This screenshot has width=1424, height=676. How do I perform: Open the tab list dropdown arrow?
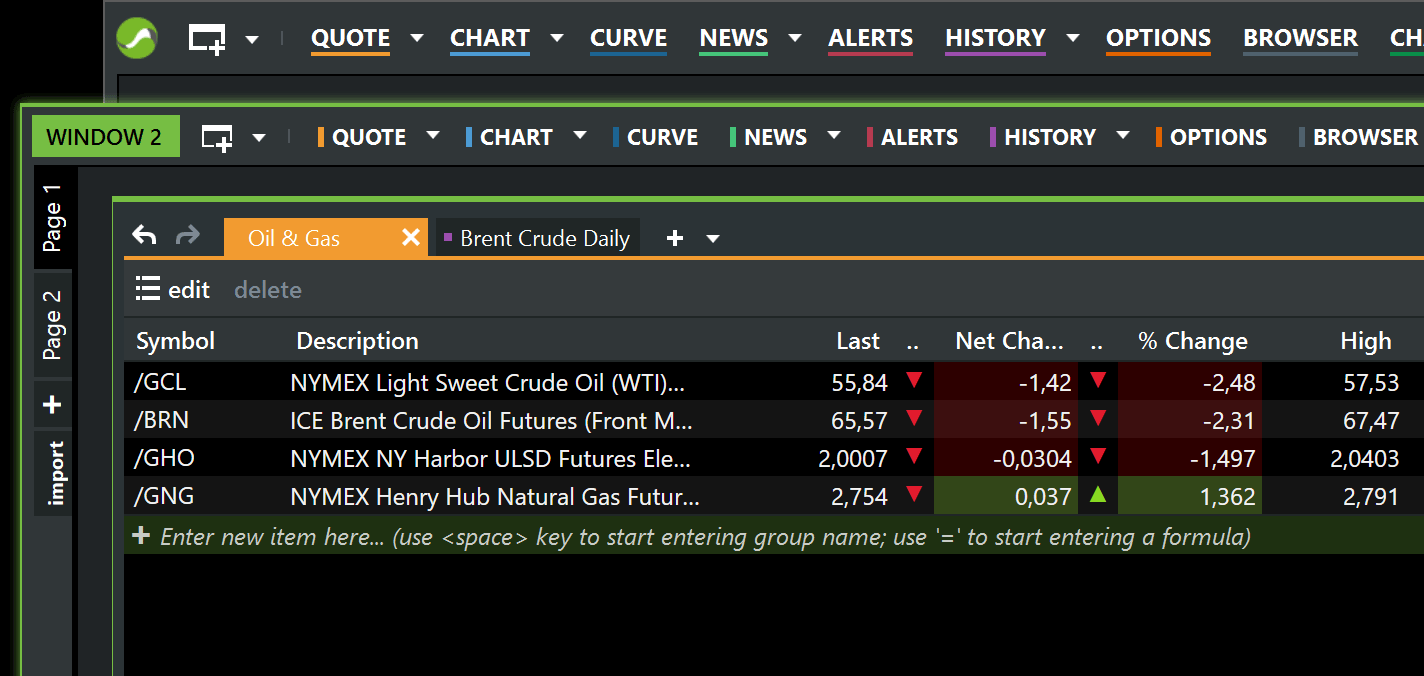(x=713, y=239)
